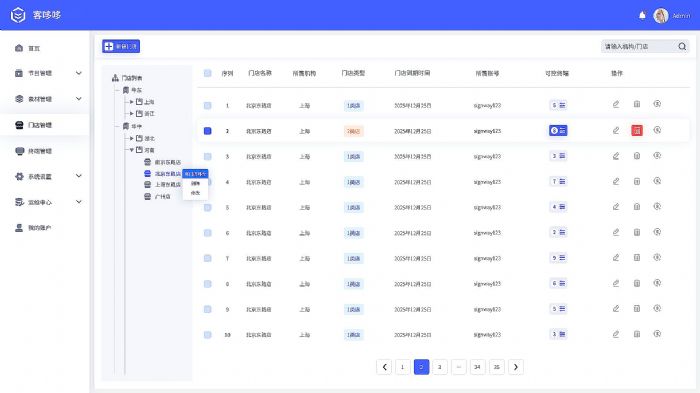Choose middle entry in tree context menu
700x393 pixels.
coord(196,184)
